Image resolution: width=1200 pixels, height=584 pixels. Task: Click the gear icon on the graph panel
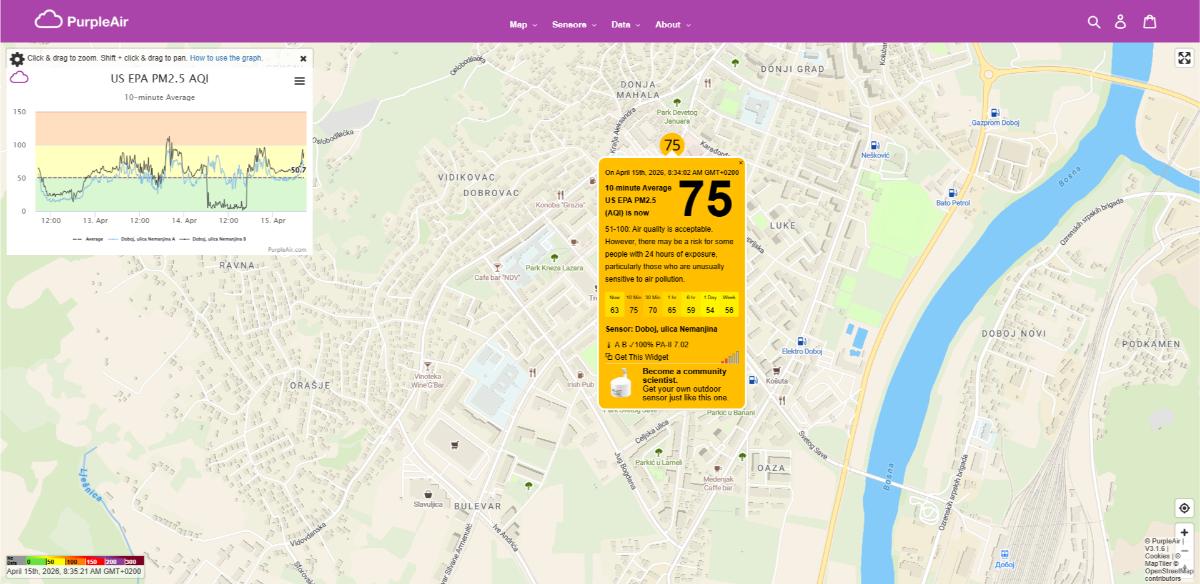(16, 58)
